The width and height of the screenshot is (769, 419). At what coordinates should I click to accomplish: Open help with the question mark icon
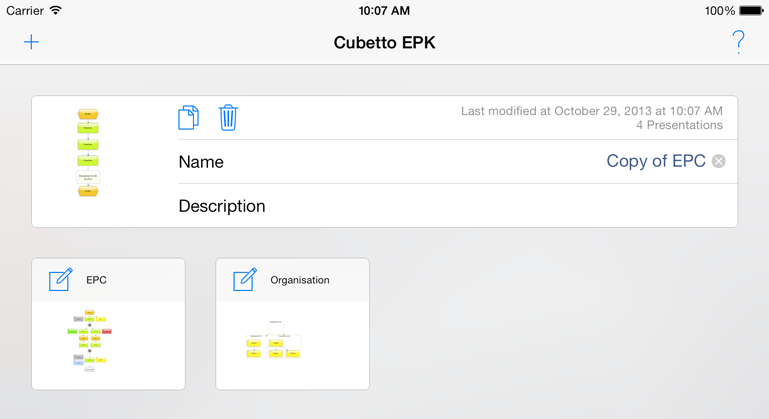point(738,42)
